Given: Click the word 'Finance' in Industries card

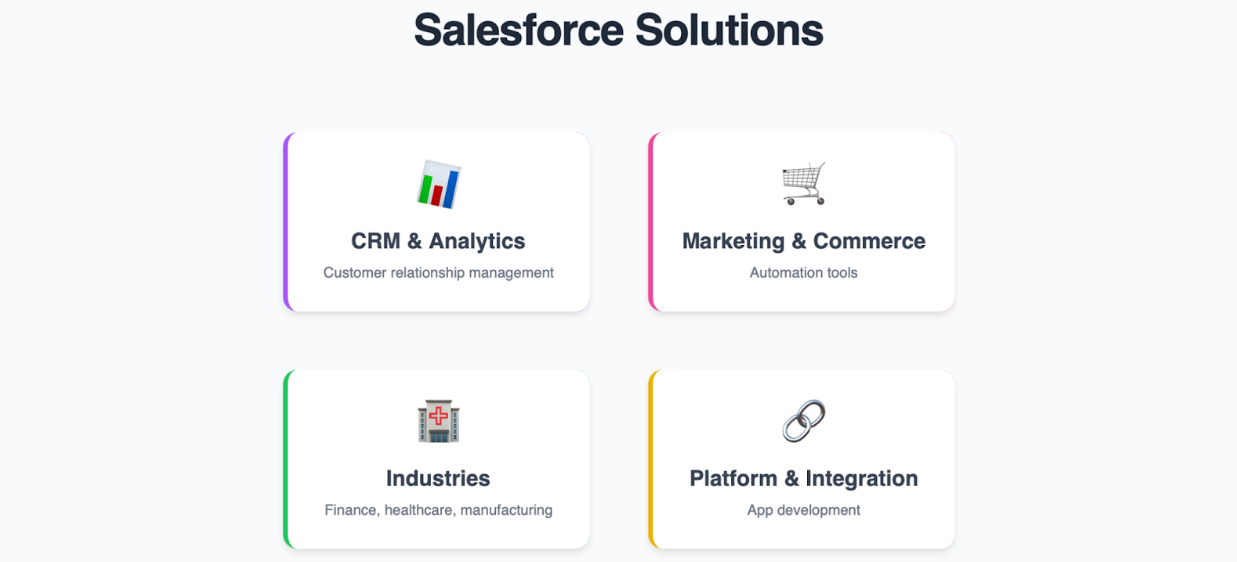Looking at the screenshot, I should pos(351,510).
